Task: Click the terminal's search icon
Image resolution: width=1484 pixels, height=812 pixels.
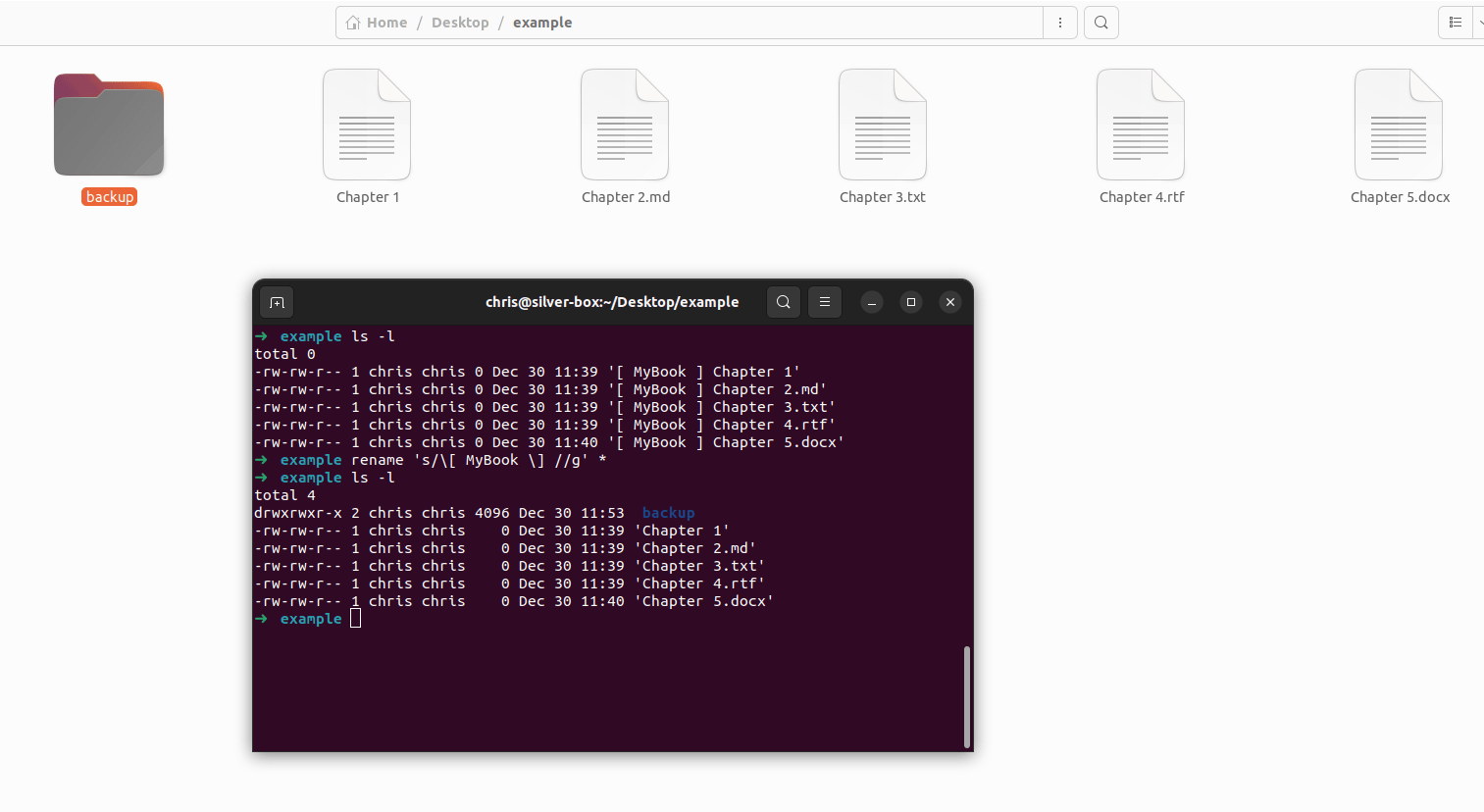Action: (783, 302)
